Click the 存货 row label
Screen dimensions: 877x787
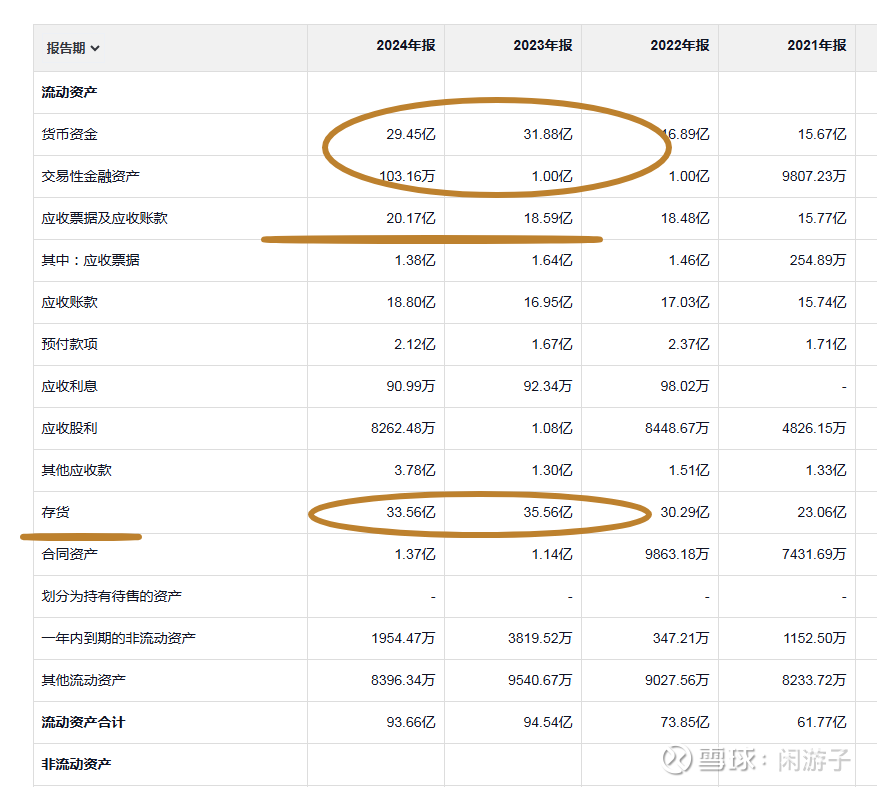click(55, 512)
